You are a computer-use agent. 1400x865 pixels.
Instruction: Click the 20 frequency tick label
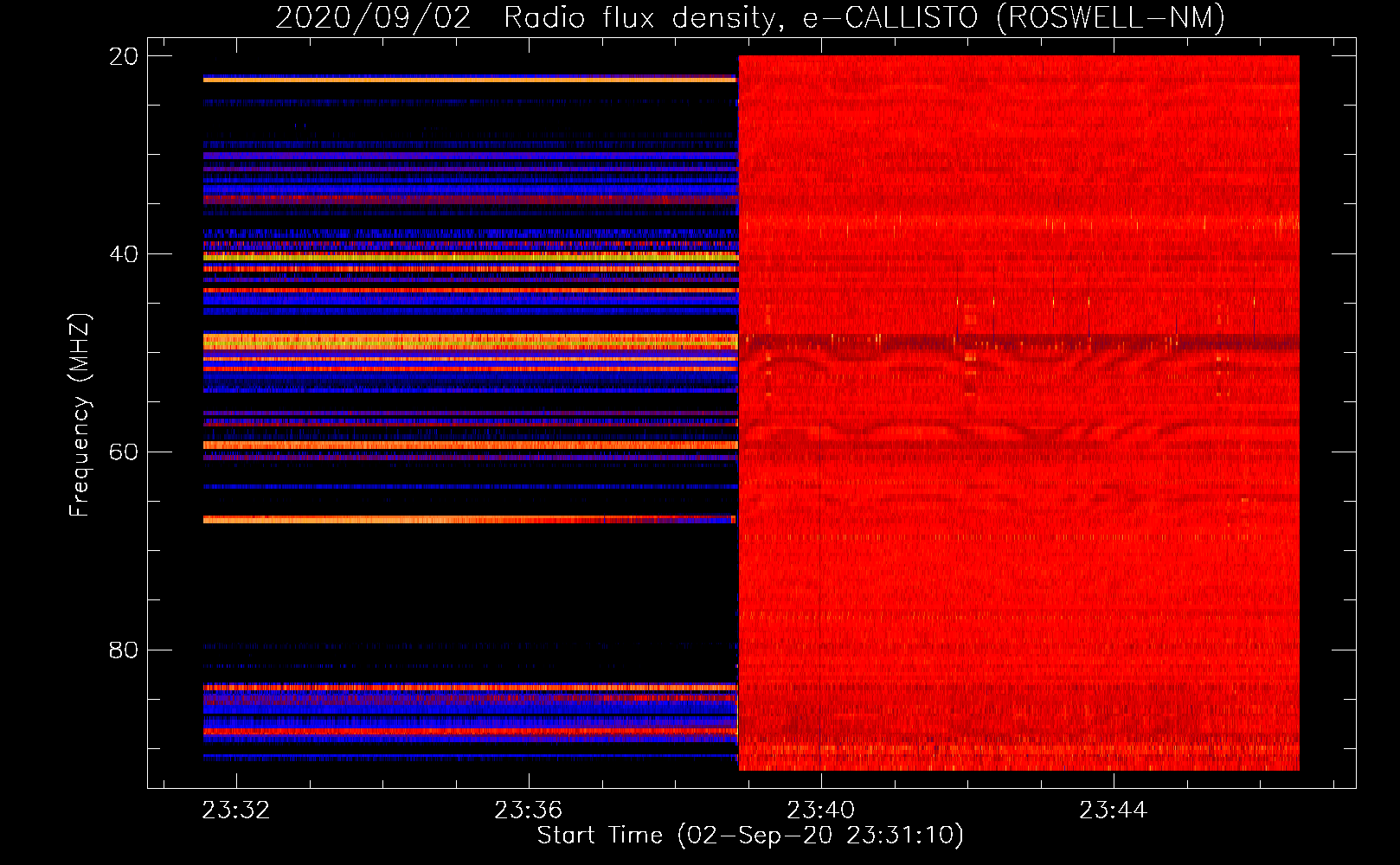[124, 56]
